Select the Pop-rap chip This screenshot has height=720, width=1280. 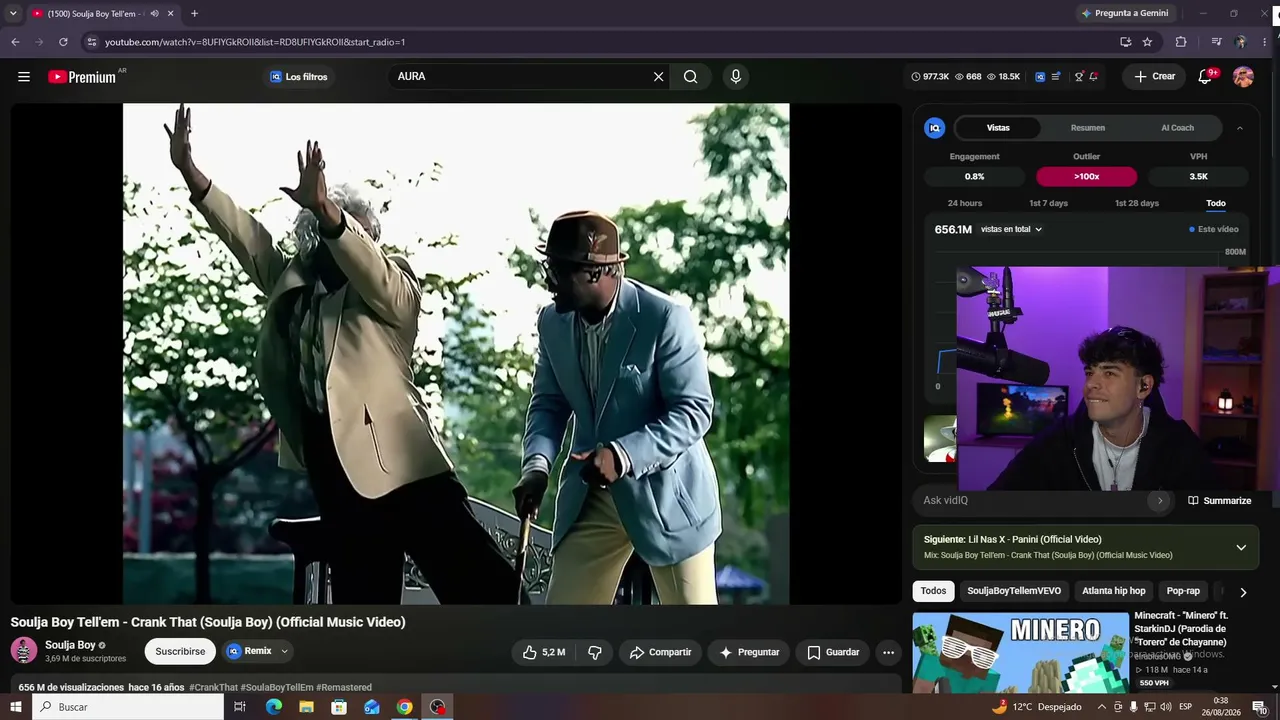pyautogui.click(x=1183, y=591)
